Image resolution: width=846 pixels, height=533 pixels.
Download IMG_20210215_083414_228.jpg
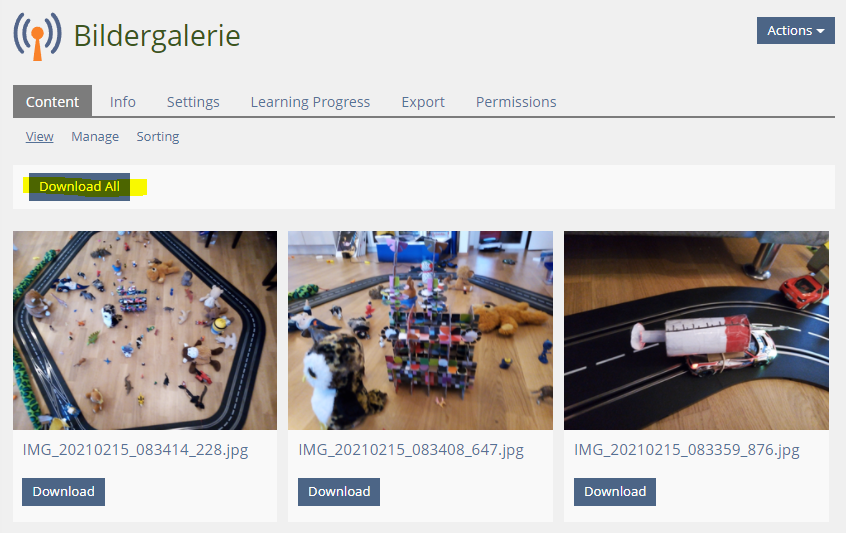pos(63,491)
